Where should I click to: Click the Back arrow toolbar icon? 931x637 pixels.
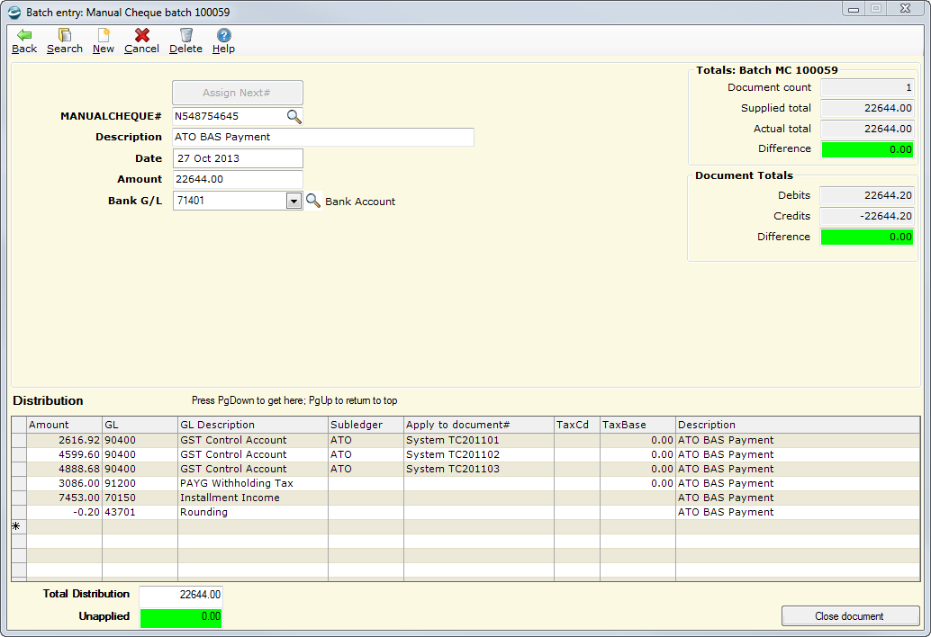pos(24,36)
